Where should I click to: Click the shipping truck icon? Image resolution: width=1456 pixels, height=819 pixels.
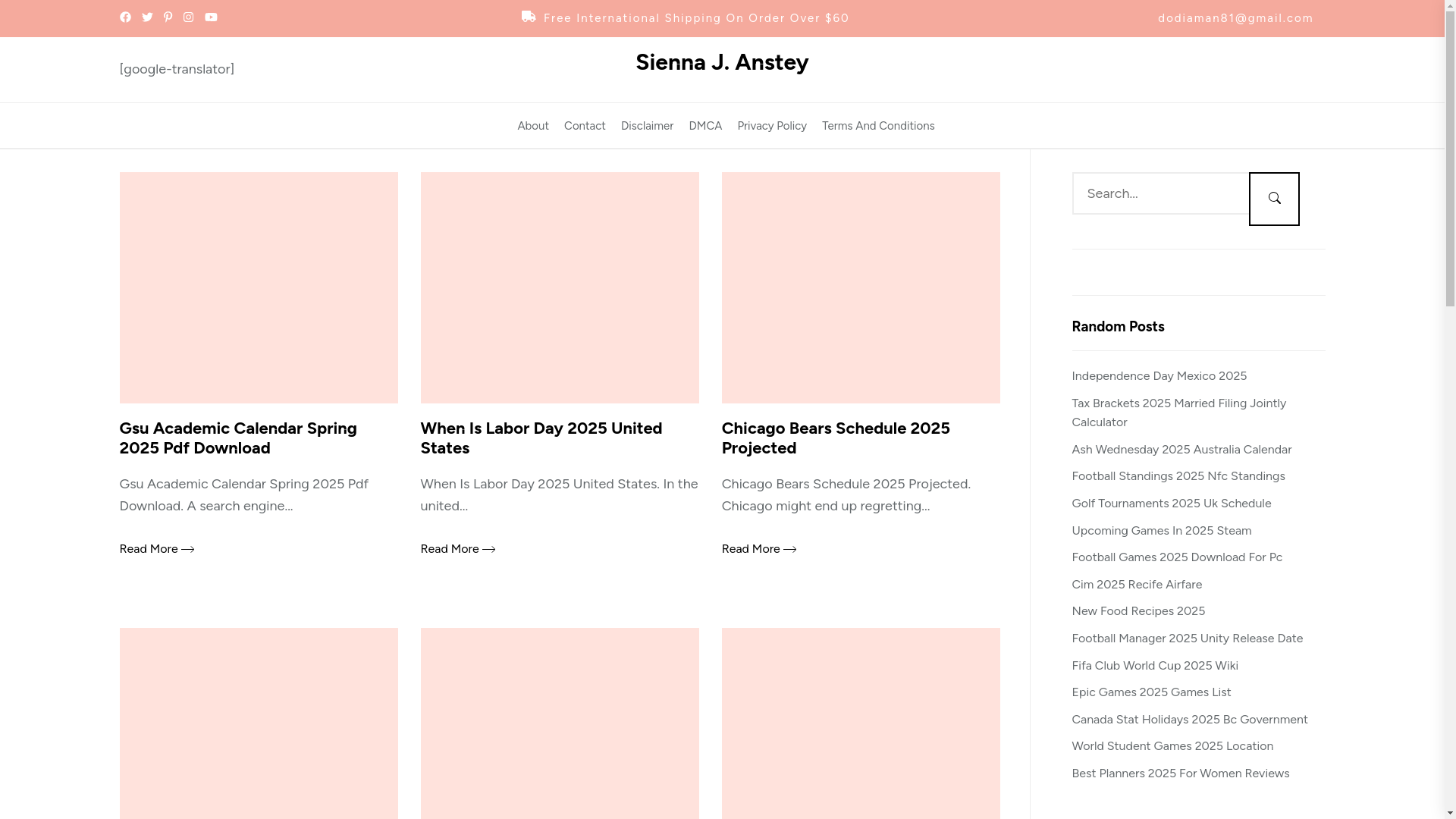(529, 17)
